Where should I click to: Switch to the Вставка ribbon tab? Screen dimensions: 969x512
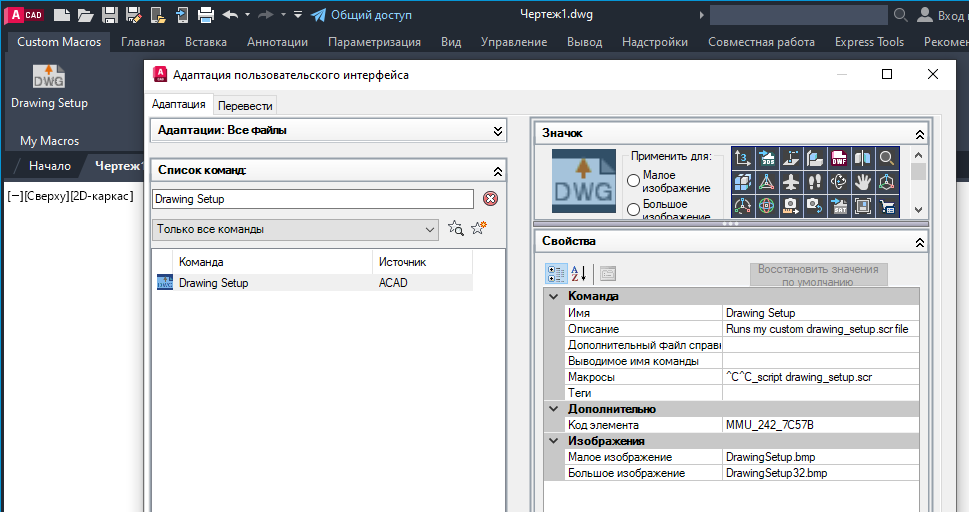pyautogui.click(x=206, y=42)
